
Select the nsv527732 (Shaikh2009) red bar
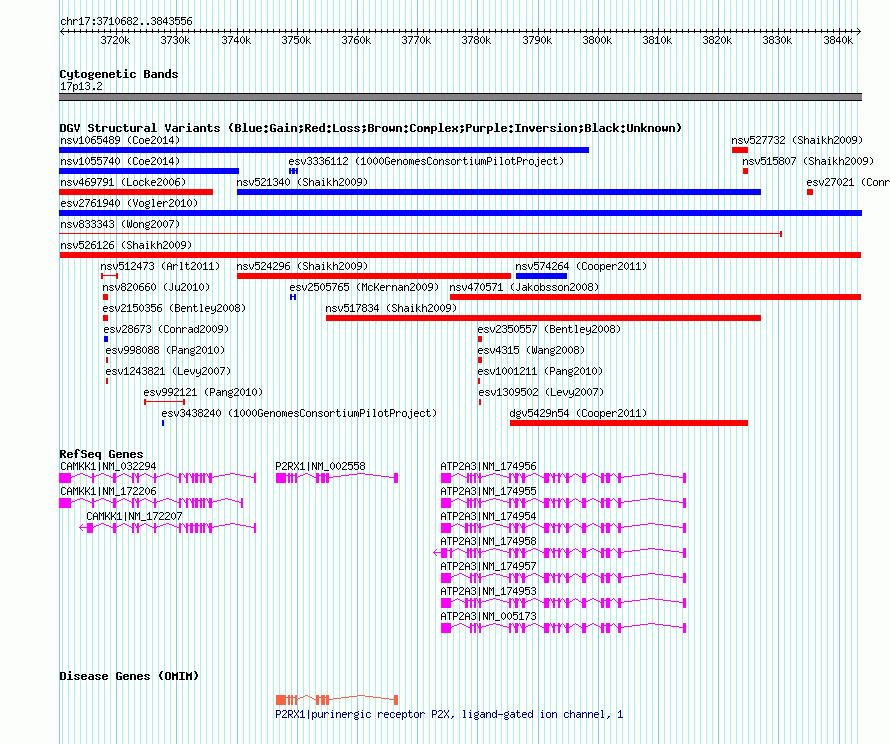click(740, 150)
